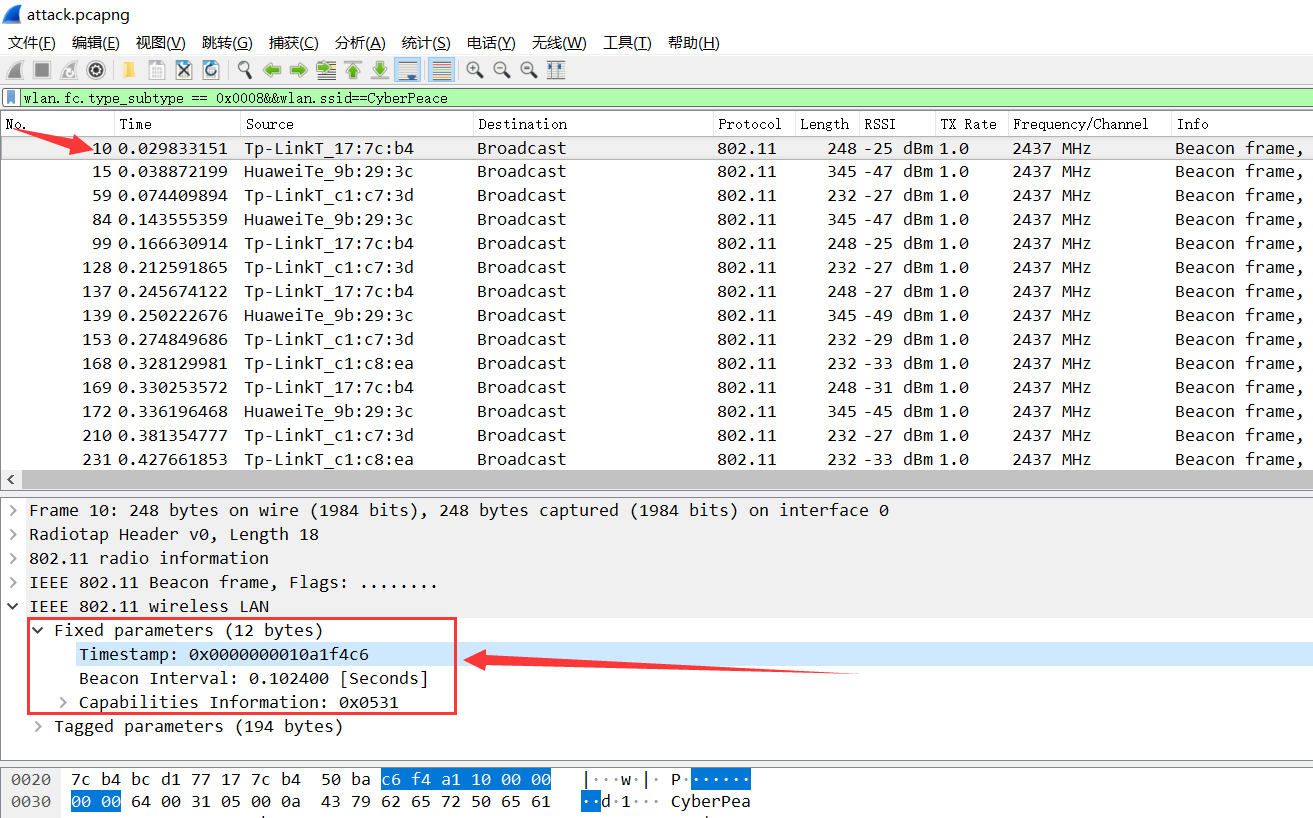Jump to the first packet icon
This screenshot has height=818, width=1313.
pos(353,70)
